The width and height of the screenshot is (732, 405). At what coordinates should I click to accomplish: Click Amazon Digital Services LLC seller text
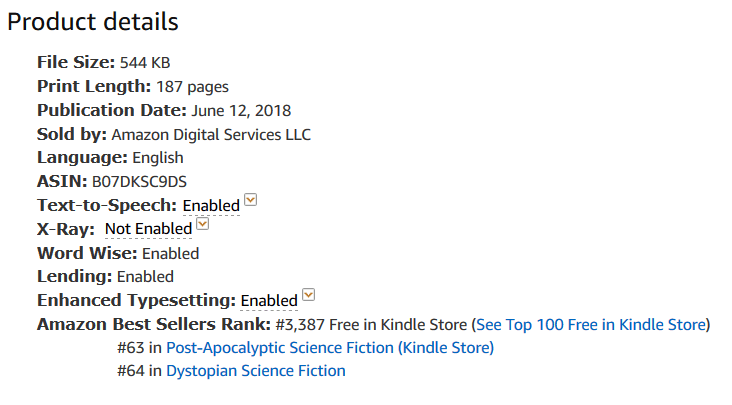(x=217, y=134)
